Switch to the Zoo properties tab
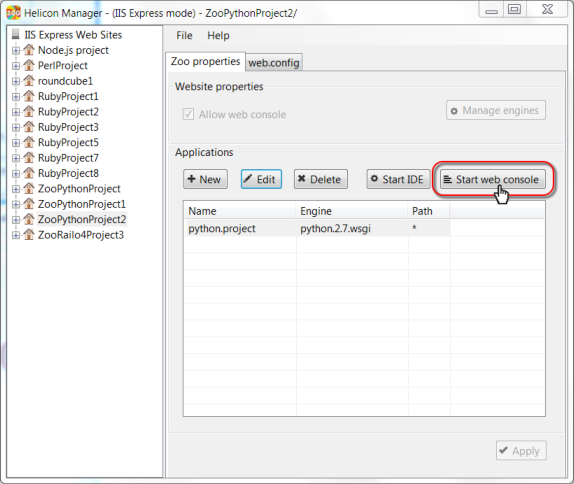574x484 pixels. click(205, 61)
